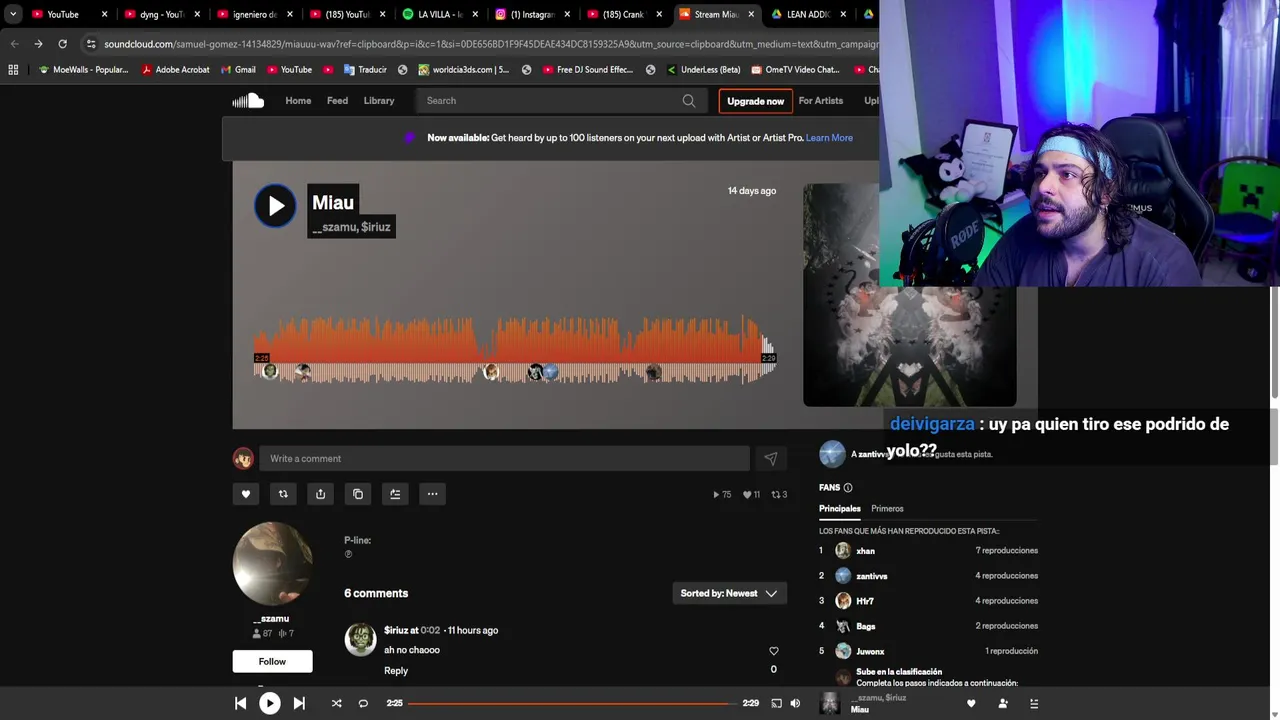This screenshot has height=720, width=1280.
Task: Send comment with paper plane icon
Action: [771, 459]
